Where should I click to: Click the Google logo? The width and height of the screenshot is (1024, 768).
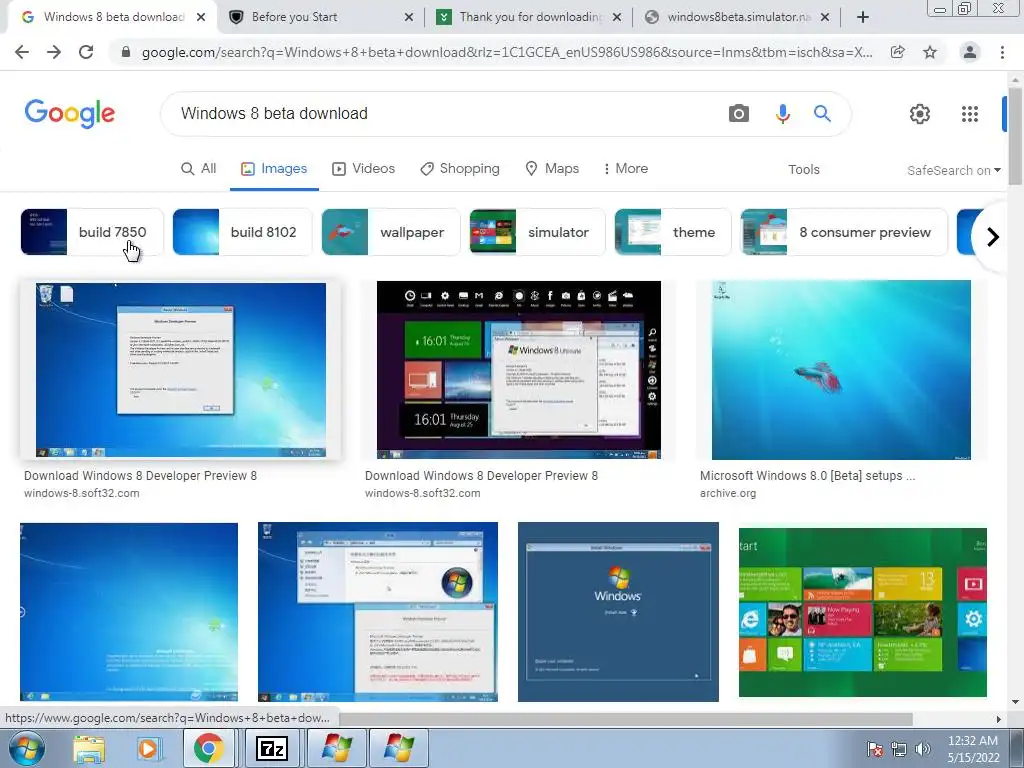point(70,114)
